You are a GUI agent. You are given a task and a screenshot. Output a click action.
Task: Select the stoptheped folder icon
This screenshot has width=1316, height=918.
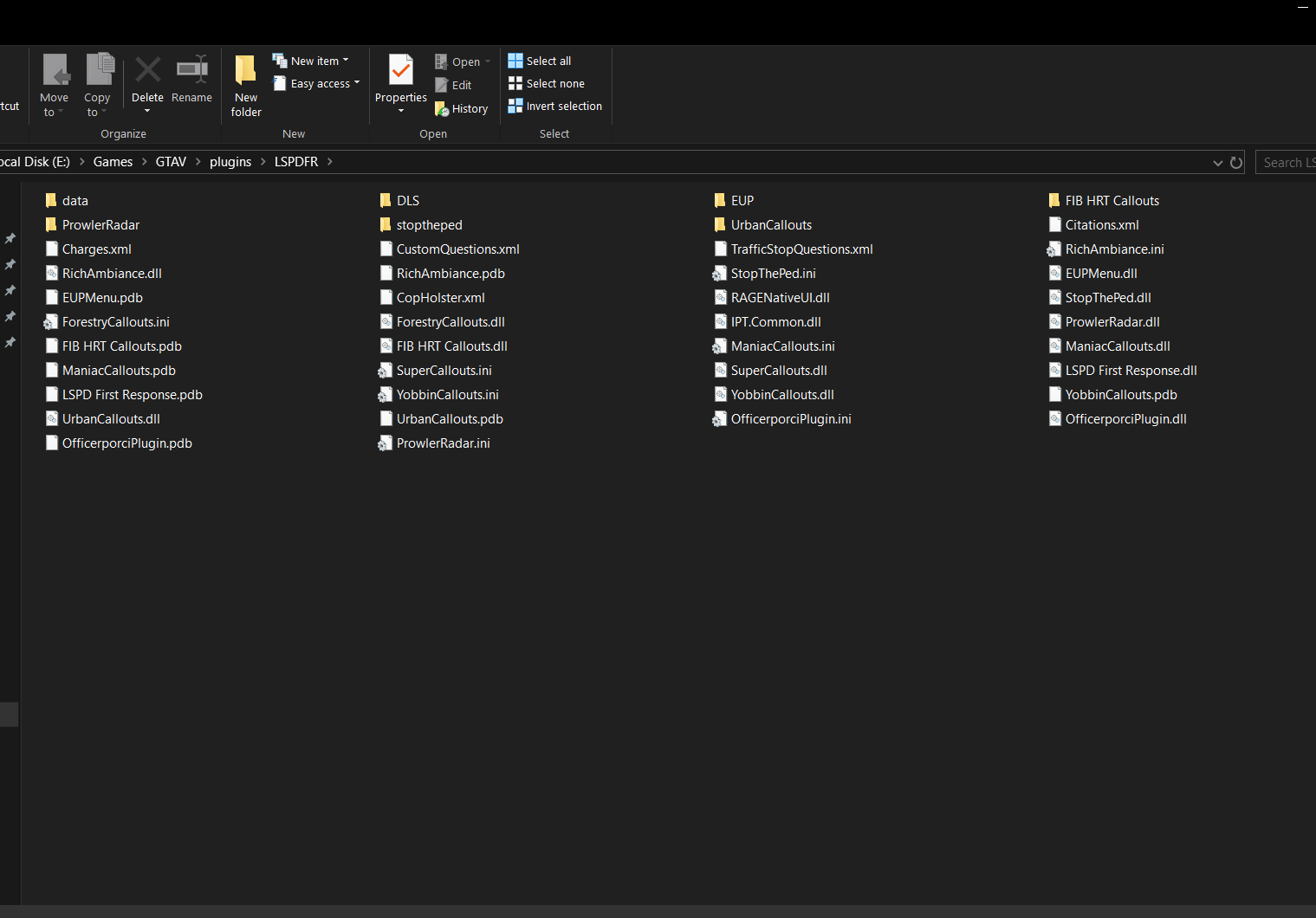coord(386,224)
